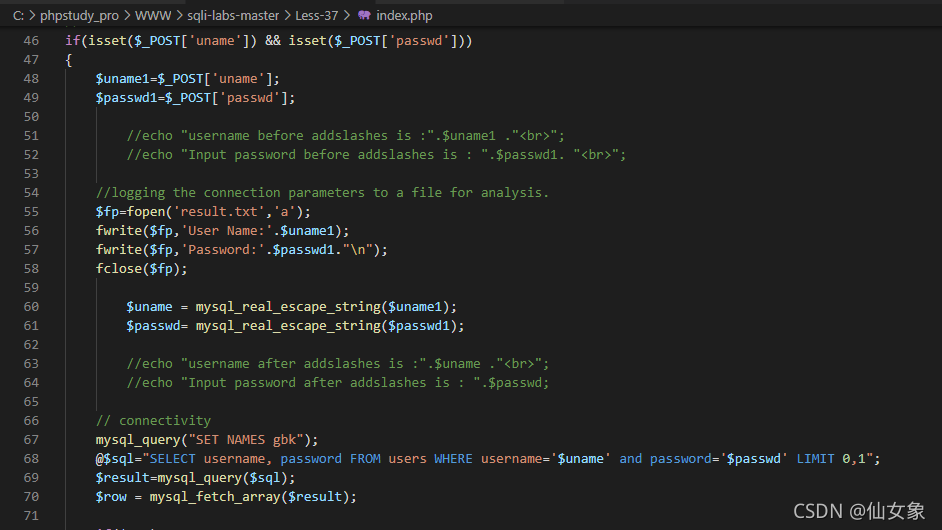The height and width of the screenshot is (530, 942).
Task: Expand chevron after Less-37 in breadcrumb
Action: tap(347, 15)
